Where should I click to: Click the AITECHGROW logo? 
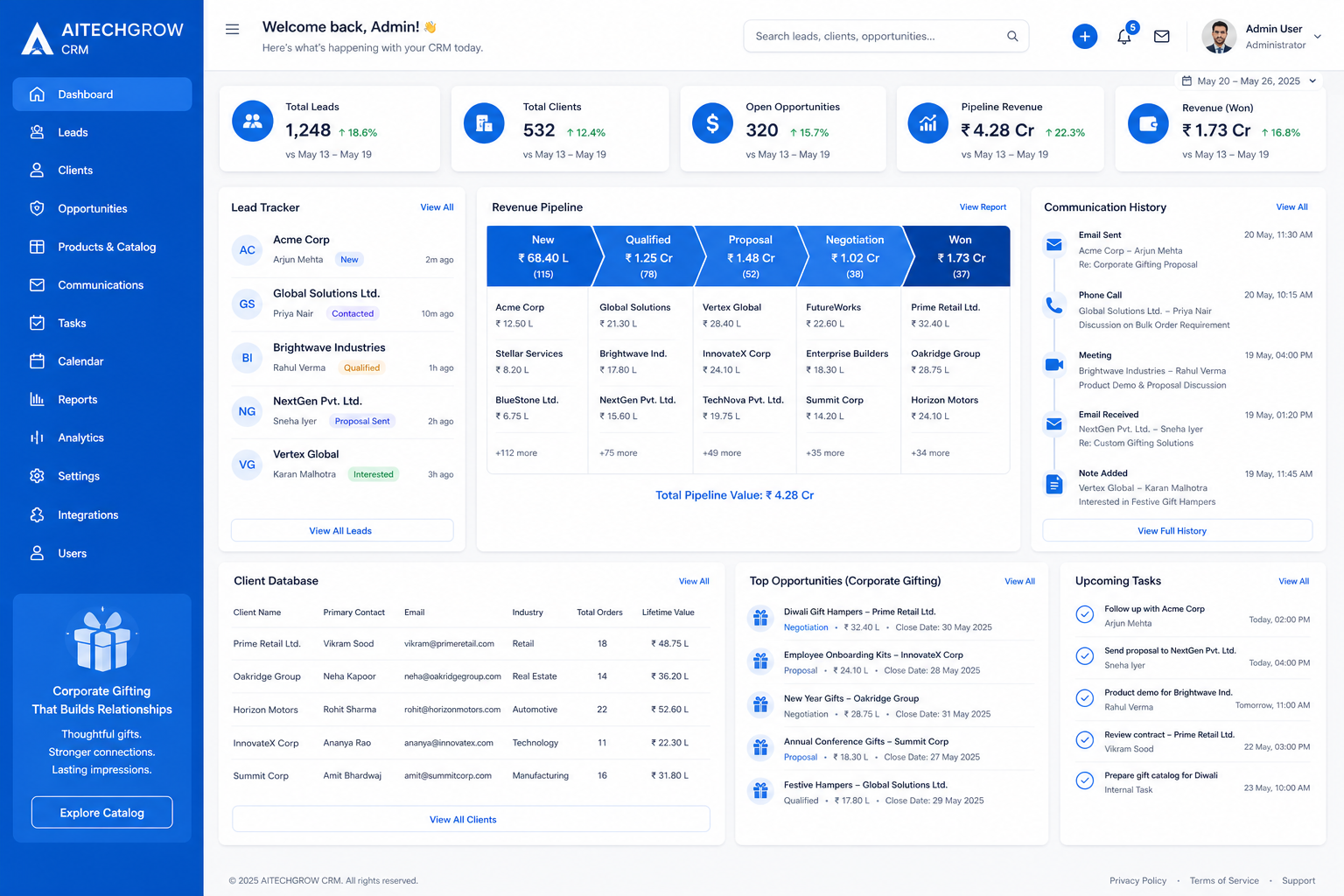(x=102, y=38)
